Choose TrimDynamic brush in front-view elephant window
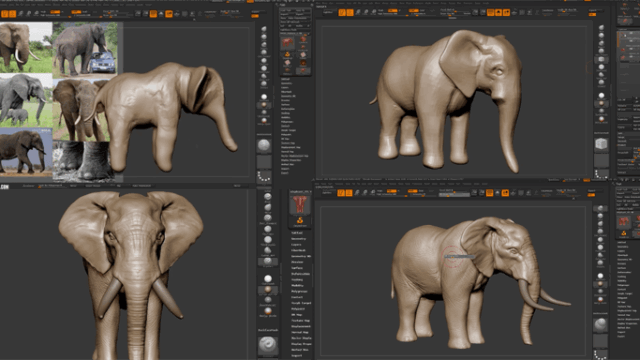 click(268, 240)
